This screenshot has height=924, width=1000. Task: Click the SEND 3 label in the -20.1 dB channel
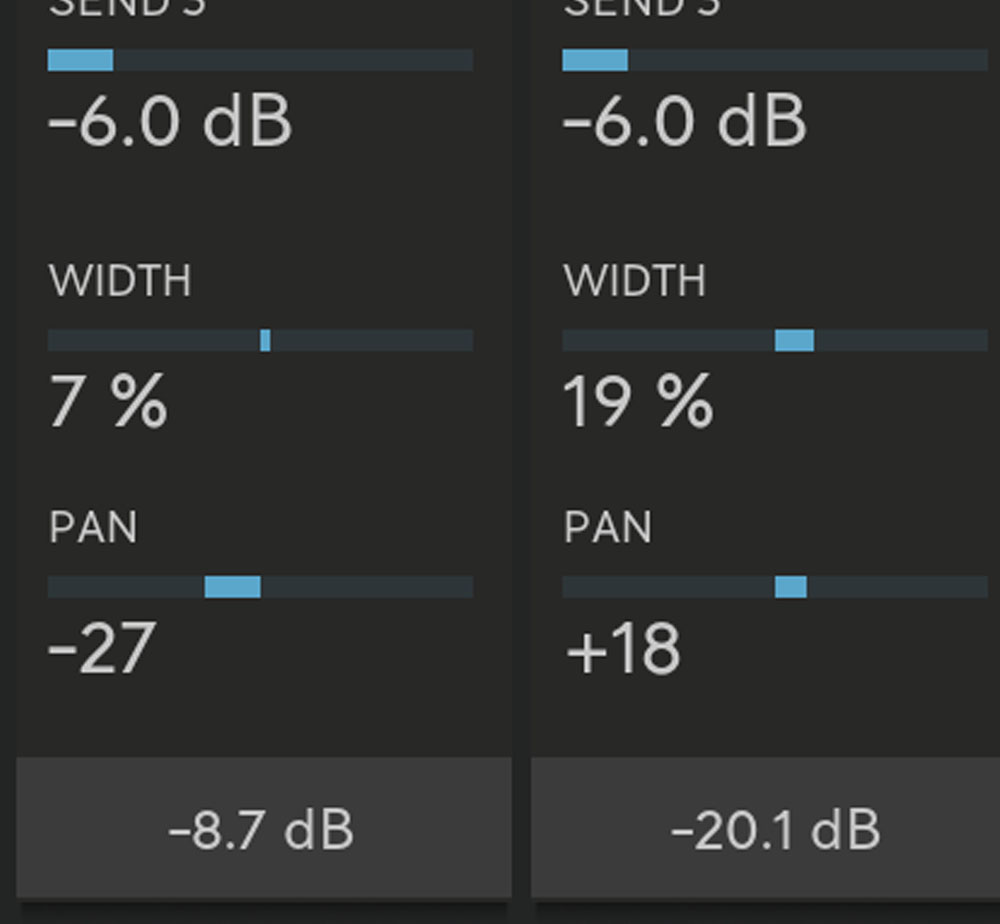(642, 8)
